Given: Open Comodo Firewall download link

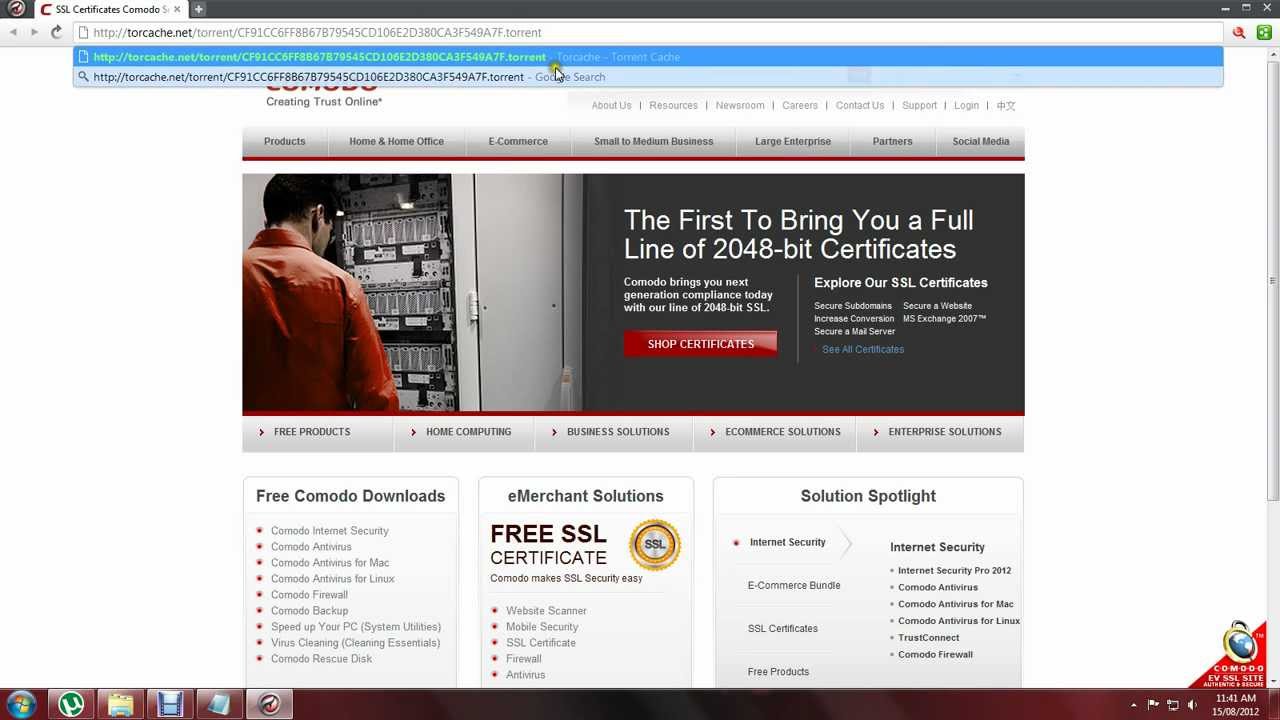Looking at the screenshot, I should [309, 595].
